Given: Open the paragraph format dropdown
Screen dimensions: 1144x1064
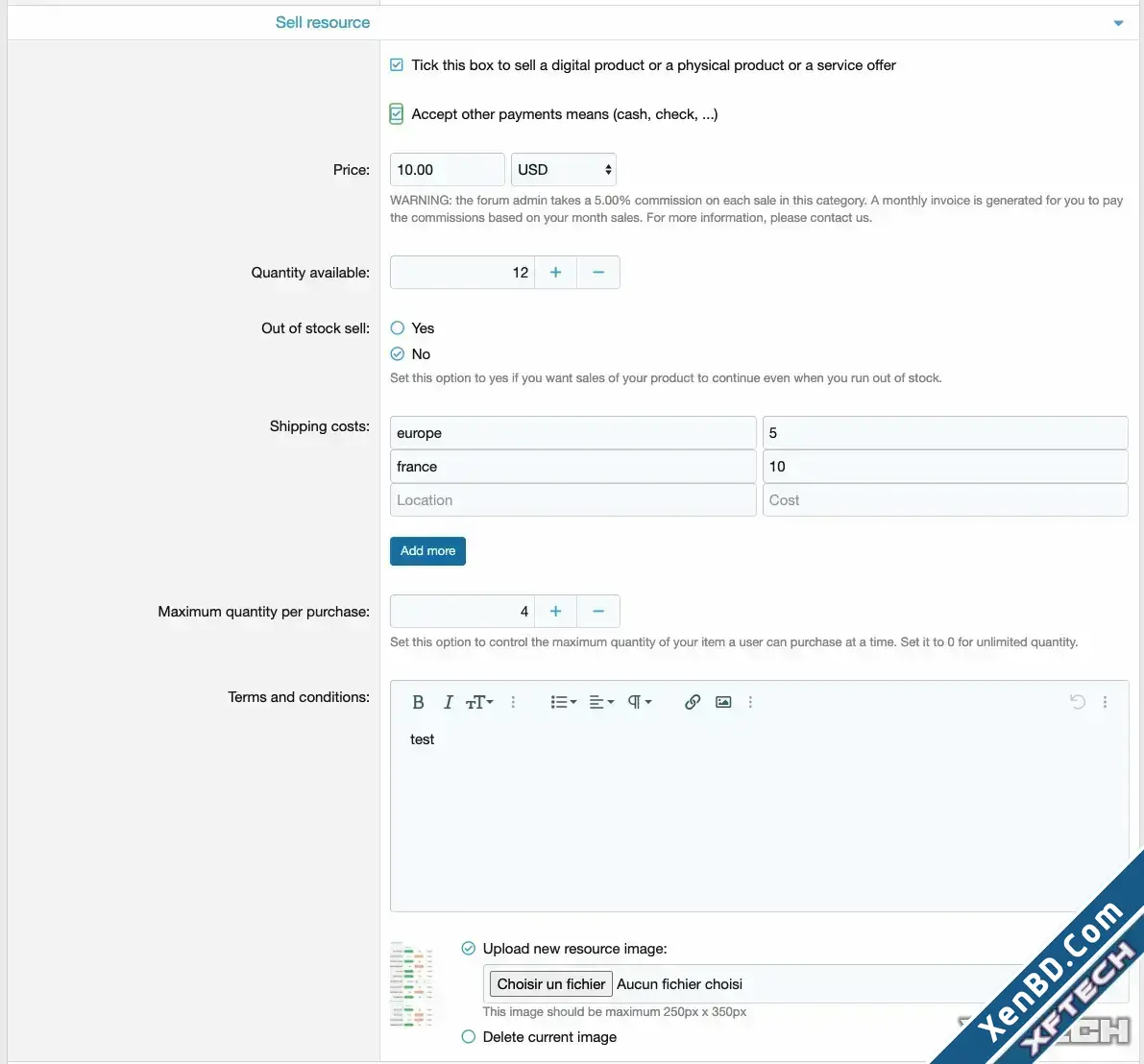Looking at the screenshot, I should click(639, 702).
